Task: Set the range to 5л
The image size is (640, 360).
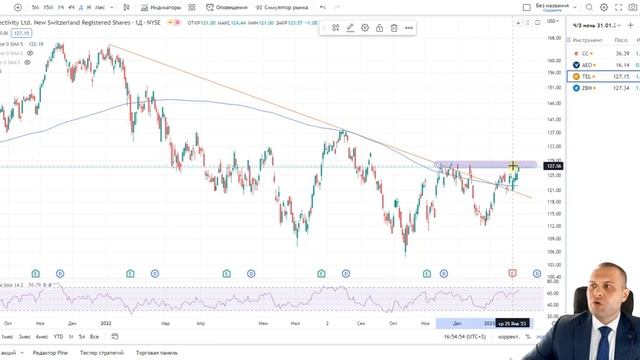Action: coord(82,337)
